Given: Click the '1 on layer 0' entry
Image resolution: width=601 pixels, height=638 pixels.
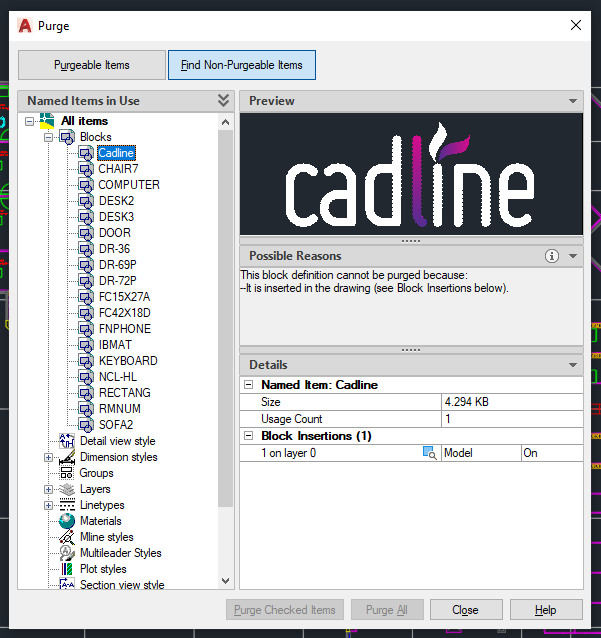Looking at the screenshot, I should [x=288, y=453].
